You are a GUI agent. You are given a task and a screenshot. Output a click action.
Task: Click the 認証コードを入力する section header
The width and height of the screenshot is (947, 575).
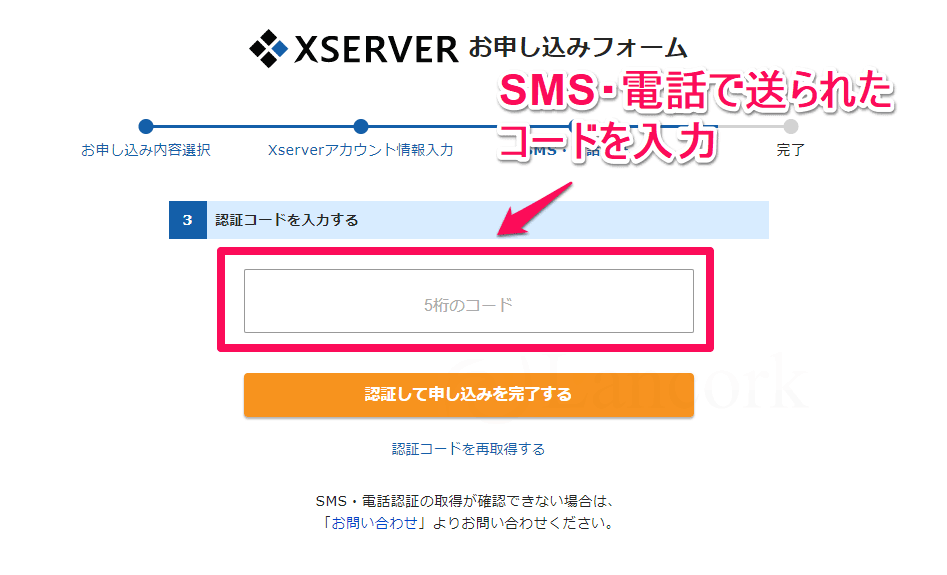coord(469,220)
